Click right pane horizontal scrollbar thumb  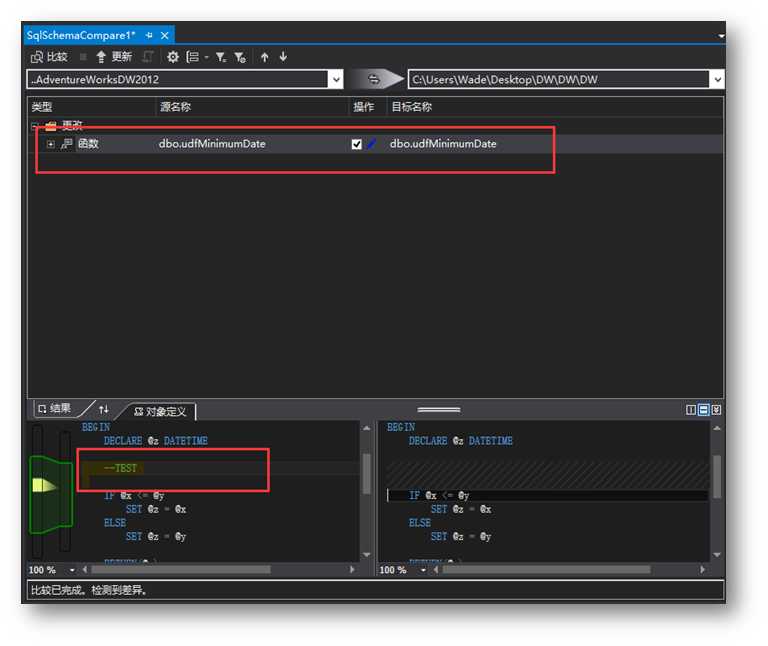(547, 570)
